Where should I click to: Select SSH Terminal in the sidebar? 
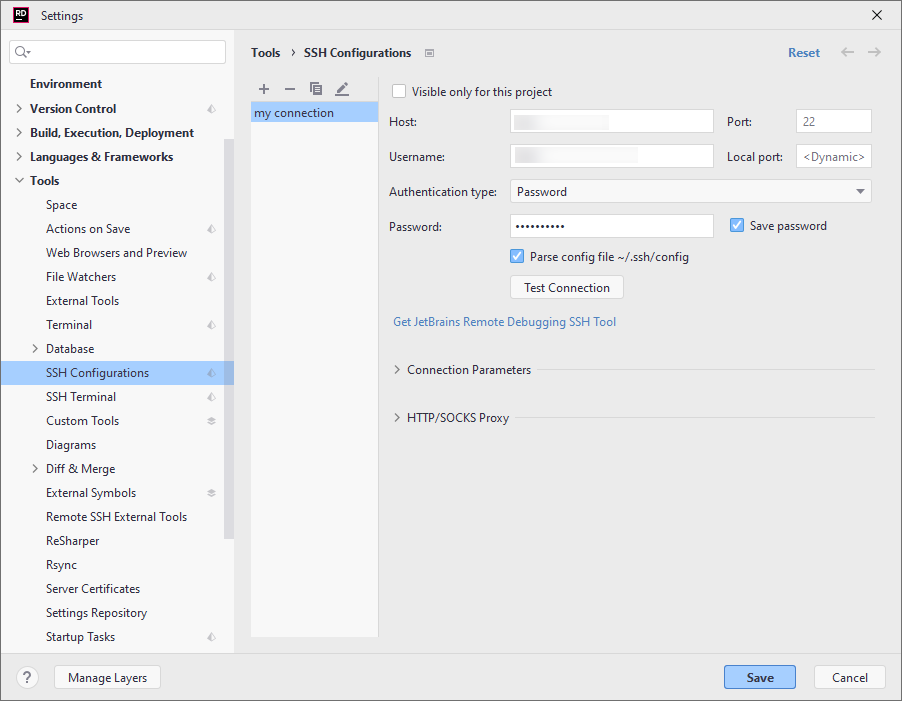[x=78, y=396]
